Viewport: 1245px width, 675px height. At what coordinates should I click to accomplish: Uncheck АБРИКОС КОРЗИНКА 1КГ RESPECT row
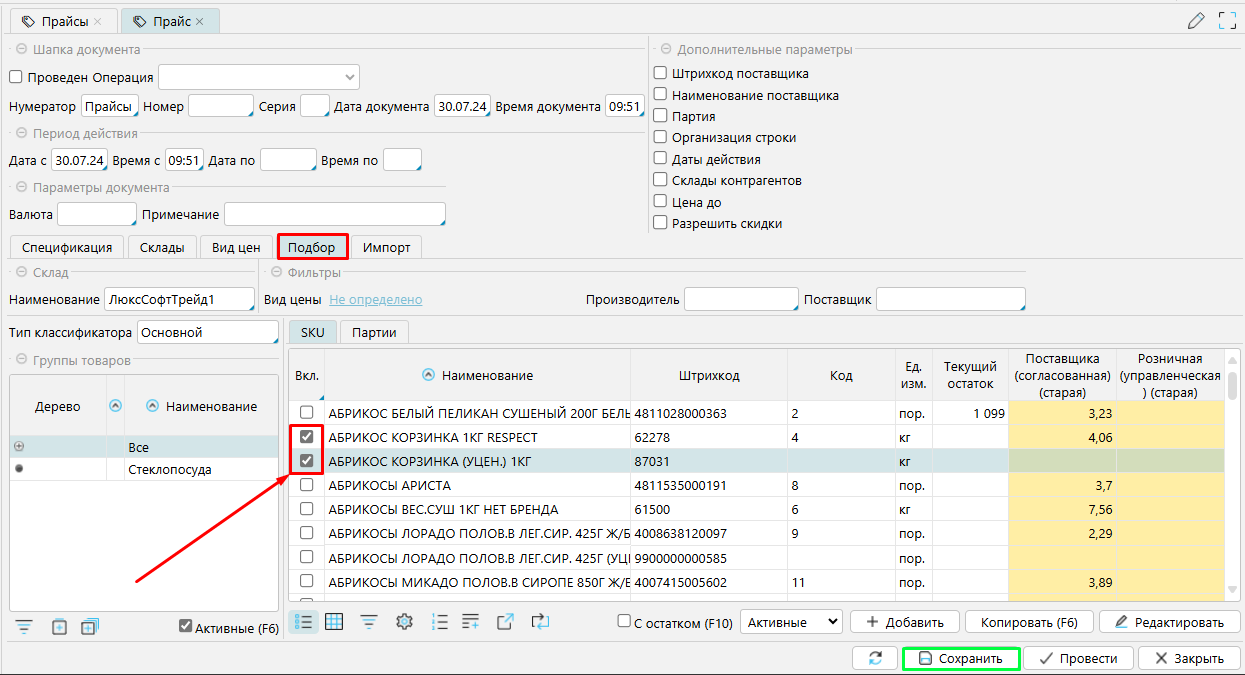pyautogui.click(x=307, y=437)
